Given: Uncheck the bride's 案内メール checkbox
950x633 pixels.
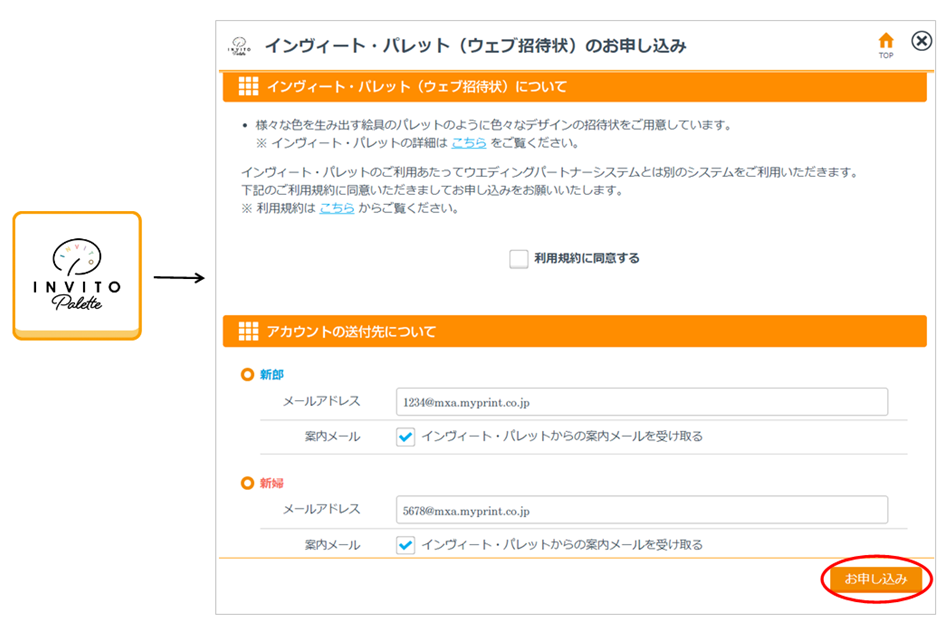Looking at the screenshot, I should click(405, 545).
